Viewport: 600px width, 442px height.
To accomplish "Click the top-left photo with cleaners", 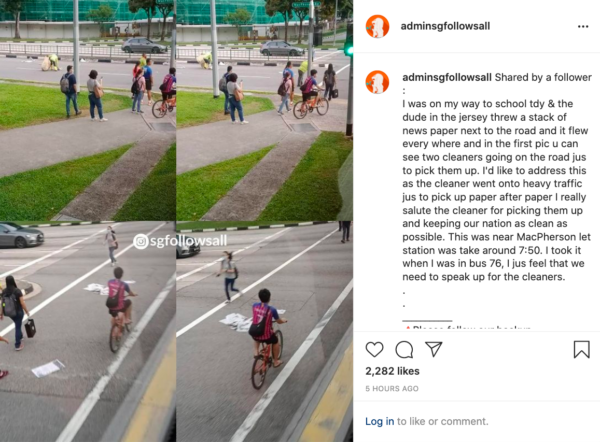I will pyautogui.click(x=88, y=110).
